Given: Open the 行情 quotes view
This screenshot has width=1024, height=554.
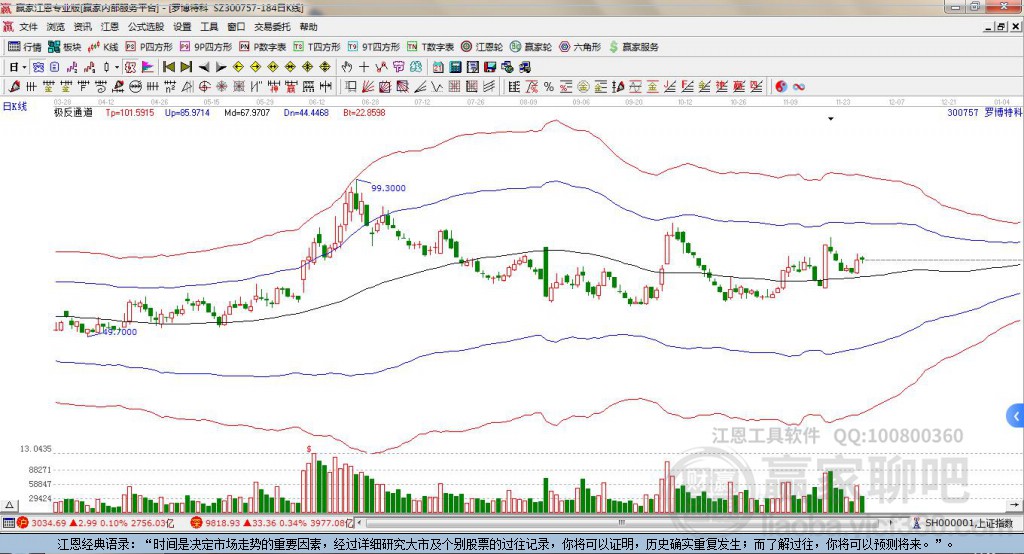Looking at the screenshot, I should [25, 47].
